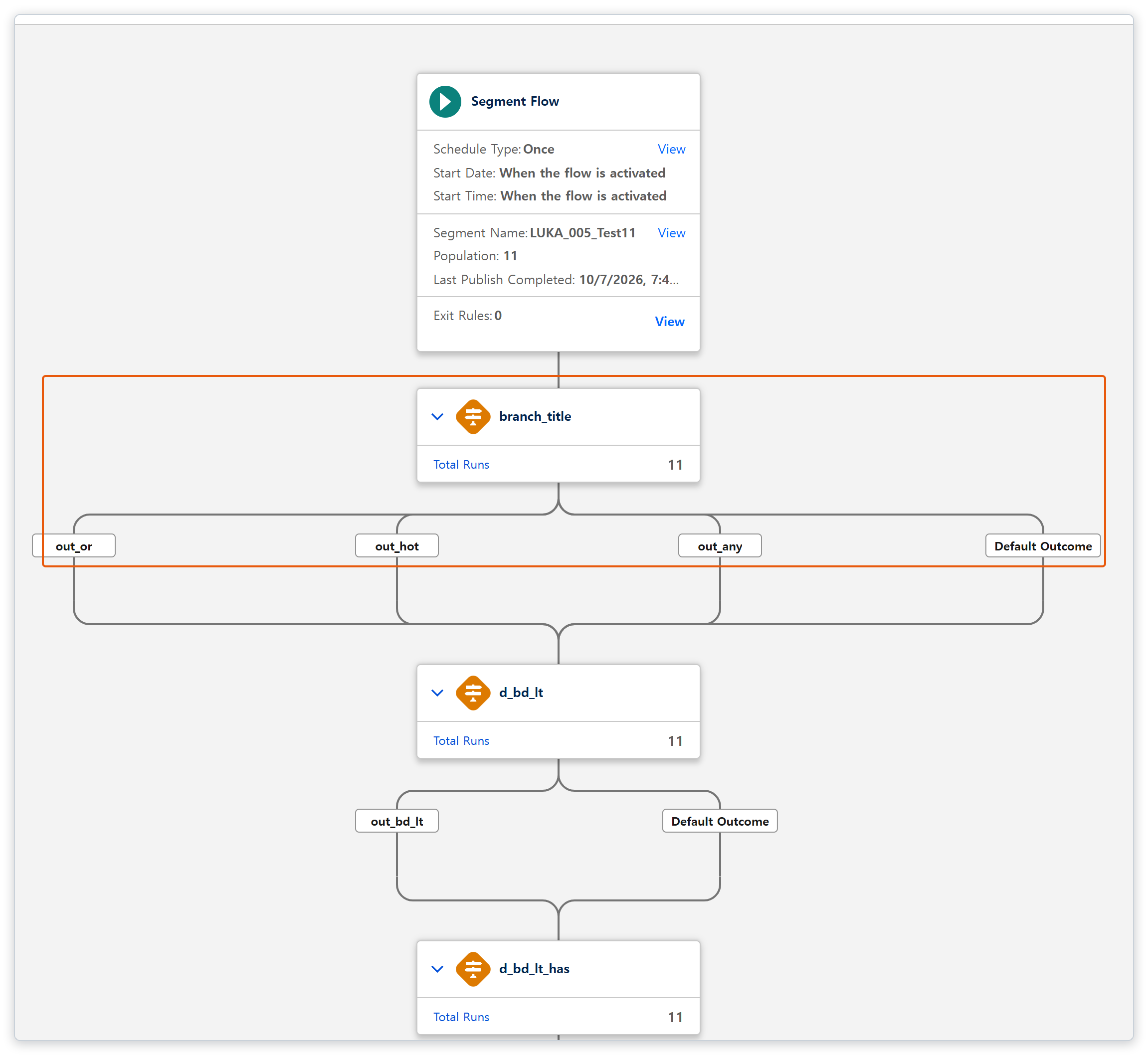Open Total Runs under d_bd_lt_has
This screenshot has height=1055, width=1148.
click(x=461, y=1017)
